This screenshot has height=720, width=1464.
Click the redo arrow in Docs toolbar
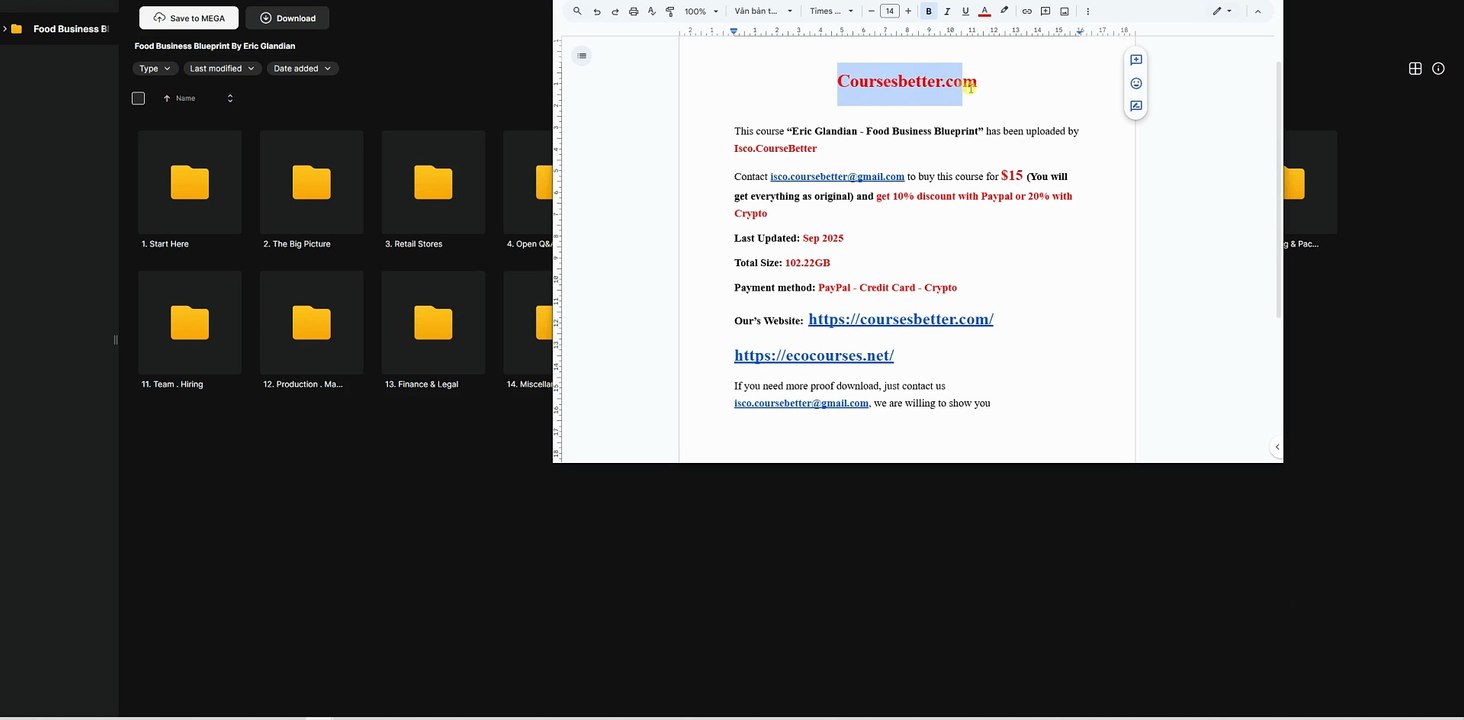coord(615,11)
